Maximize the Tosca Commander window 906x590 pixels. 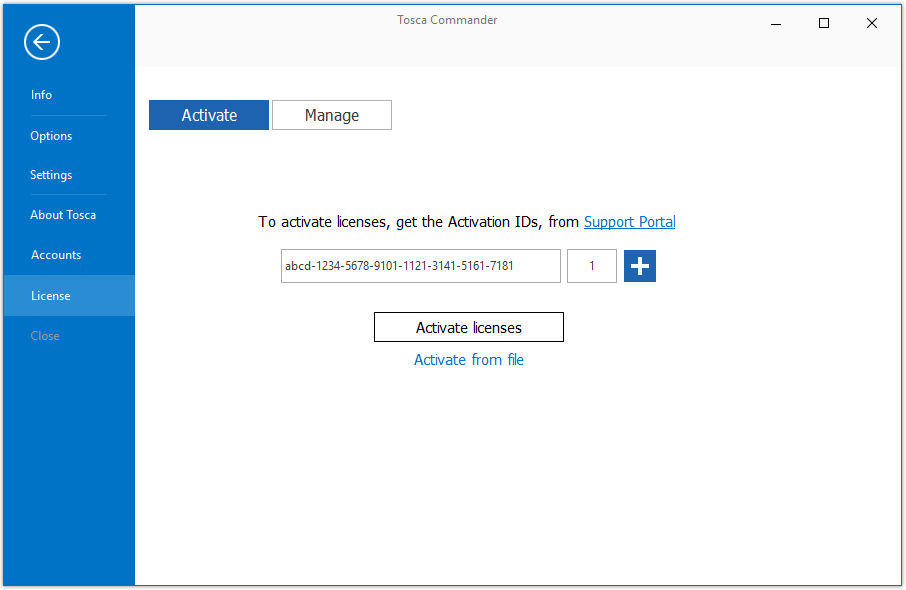(824, 23)
